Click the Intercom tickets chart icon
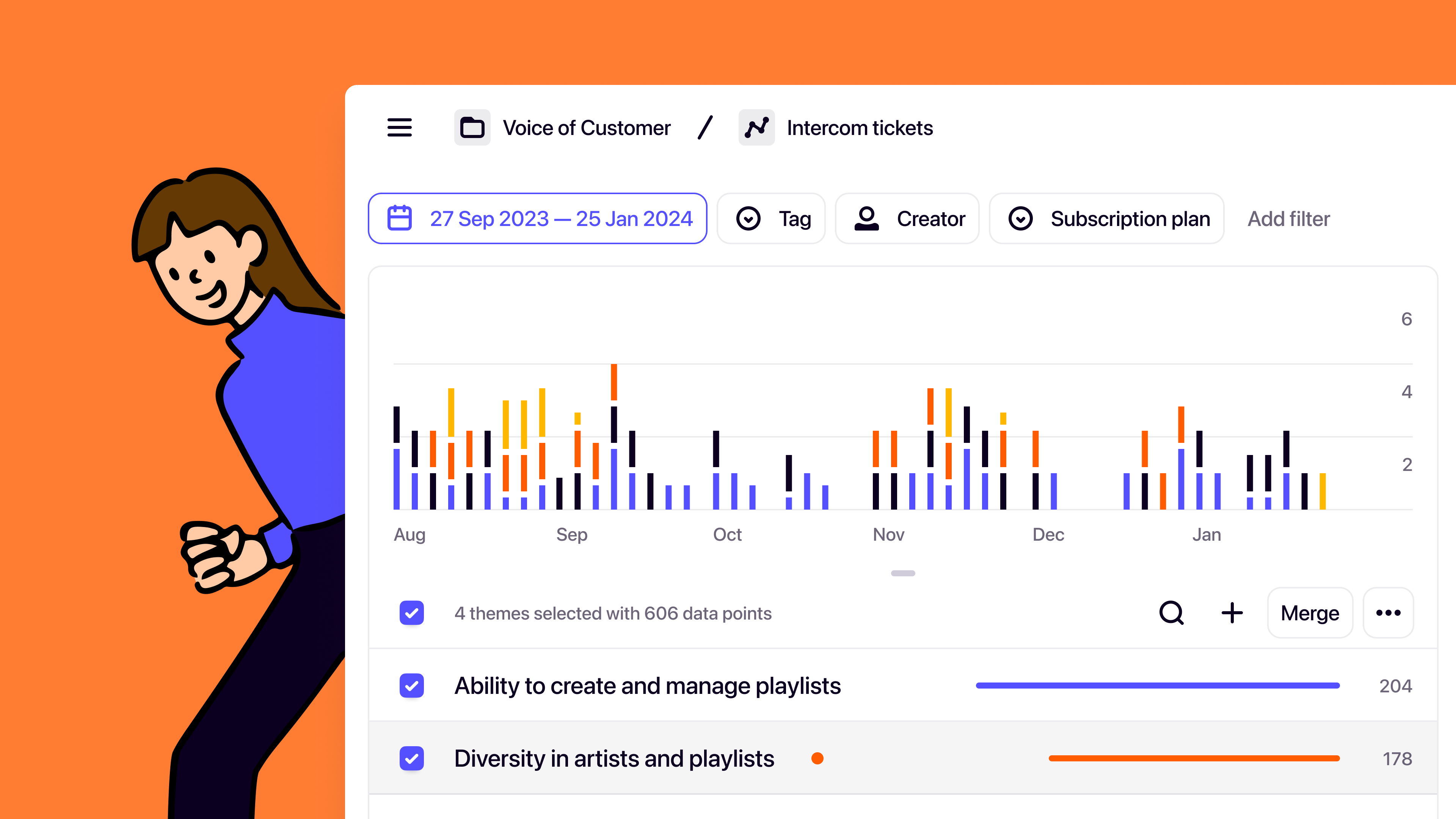Image resolution: width=1456 pixels, height=819 pixels. coord(756,128)
